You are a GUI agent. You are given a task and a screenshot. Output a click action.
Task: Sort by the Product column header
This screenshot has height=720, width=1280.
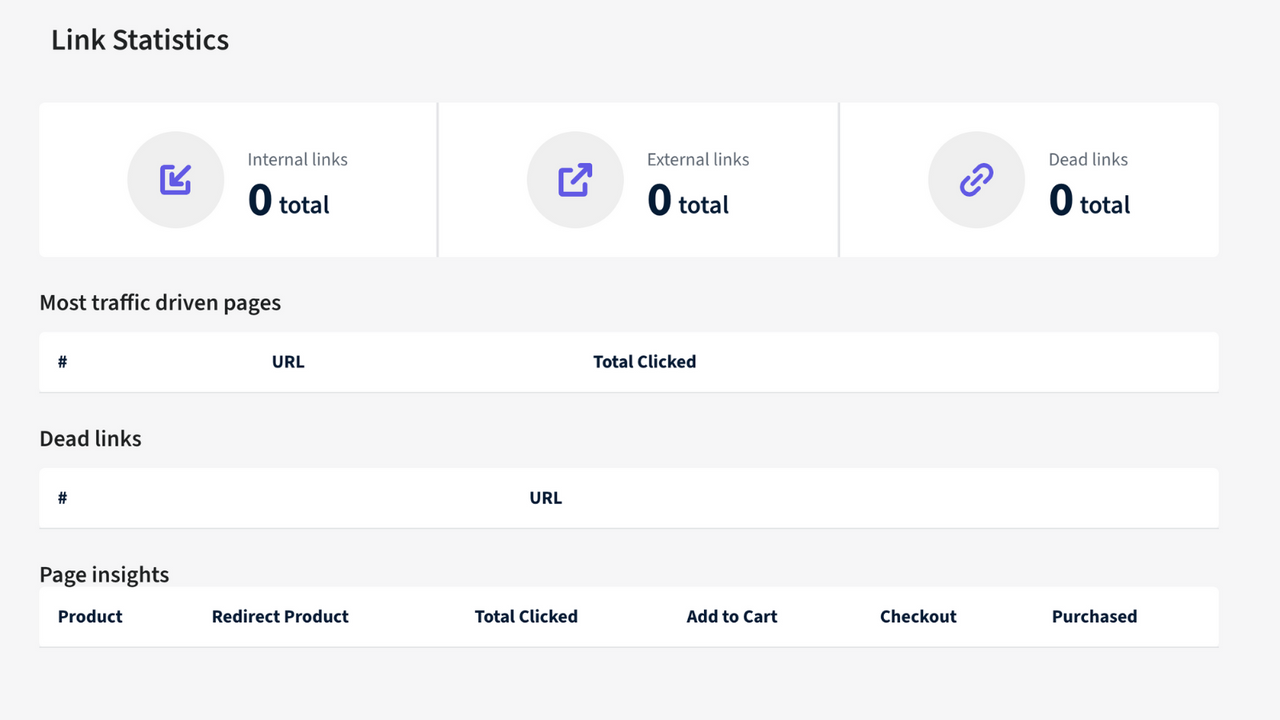(x=89, y=616)
